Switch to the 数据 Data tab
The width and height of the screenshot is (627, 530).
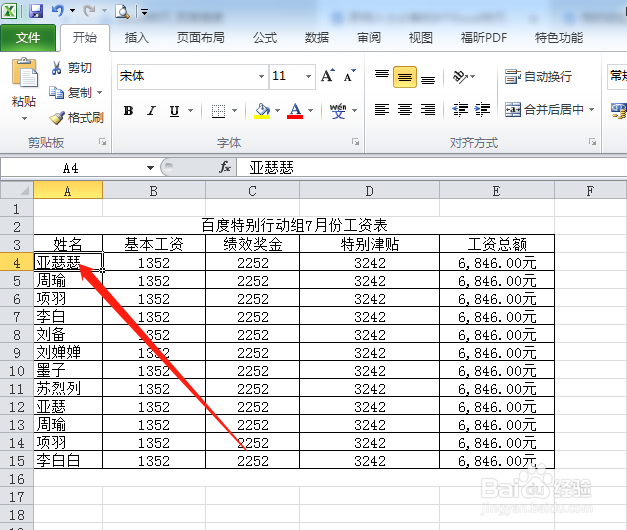(x=317, y=38)
